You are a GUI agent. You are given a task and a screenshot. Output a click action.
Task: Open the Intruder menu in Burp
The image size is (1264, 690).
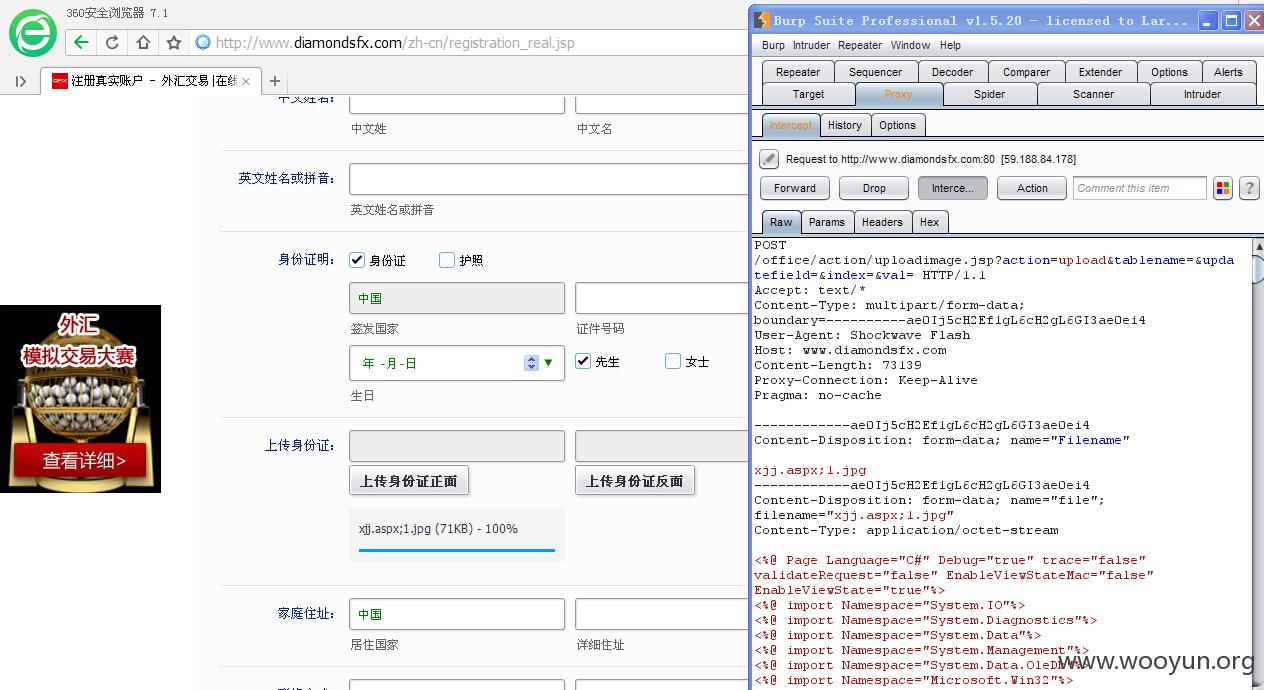(811, 45)
